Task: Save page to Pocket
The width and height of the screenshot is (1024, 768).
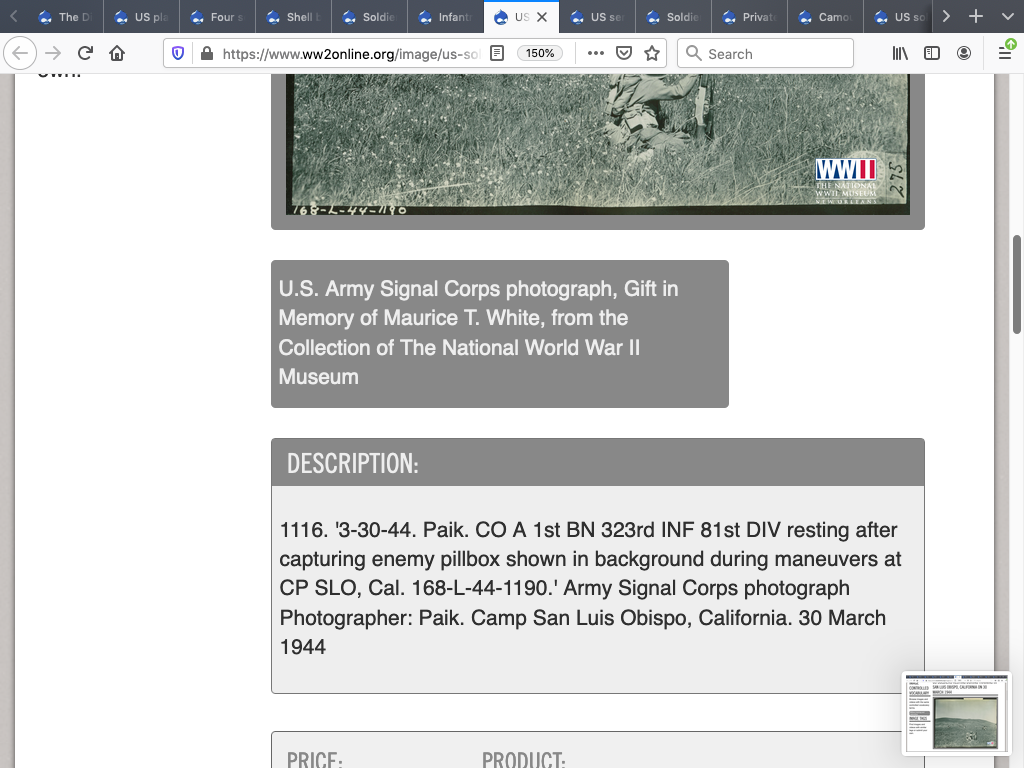Action: pos(624,54)
